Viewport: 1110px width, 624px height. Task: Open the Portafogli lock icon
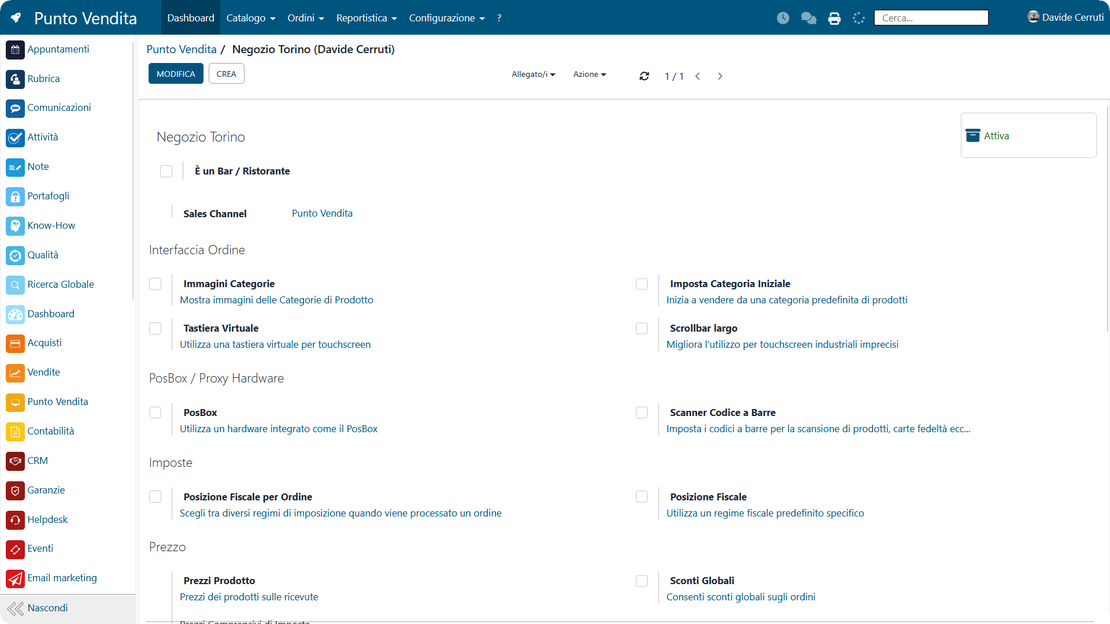point(15,196)
